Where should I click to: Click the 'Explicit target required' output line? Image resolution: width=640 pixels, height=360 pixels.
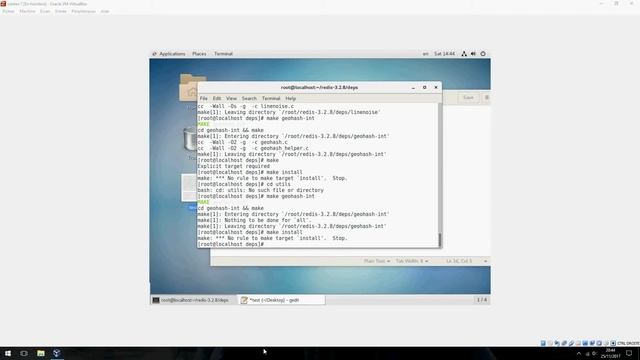(233, 166)
